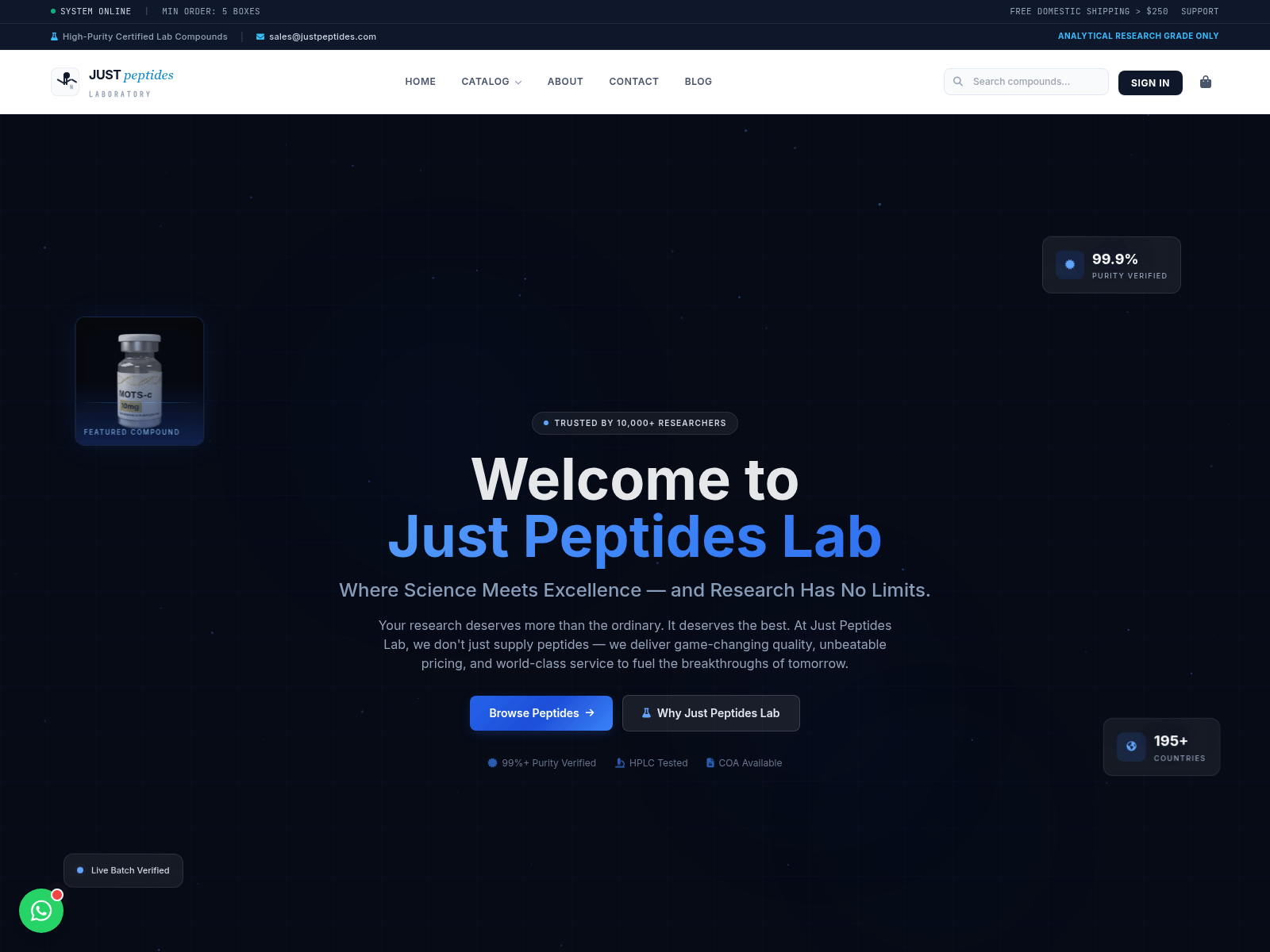Image resolution: width=1270 pixels, height=952 pixels.
Task: Click the blue dot in Live Batch Verified
Action: pos(80,870)
